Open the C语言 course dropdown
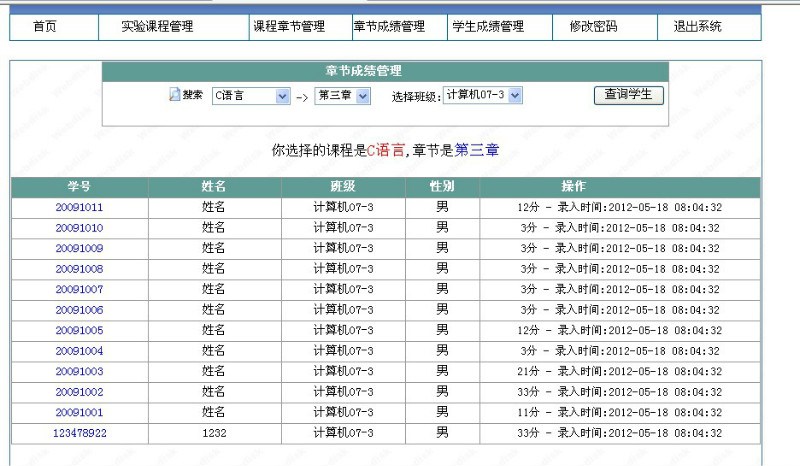Screen dimensions: 800x466 tap(251, 96)
